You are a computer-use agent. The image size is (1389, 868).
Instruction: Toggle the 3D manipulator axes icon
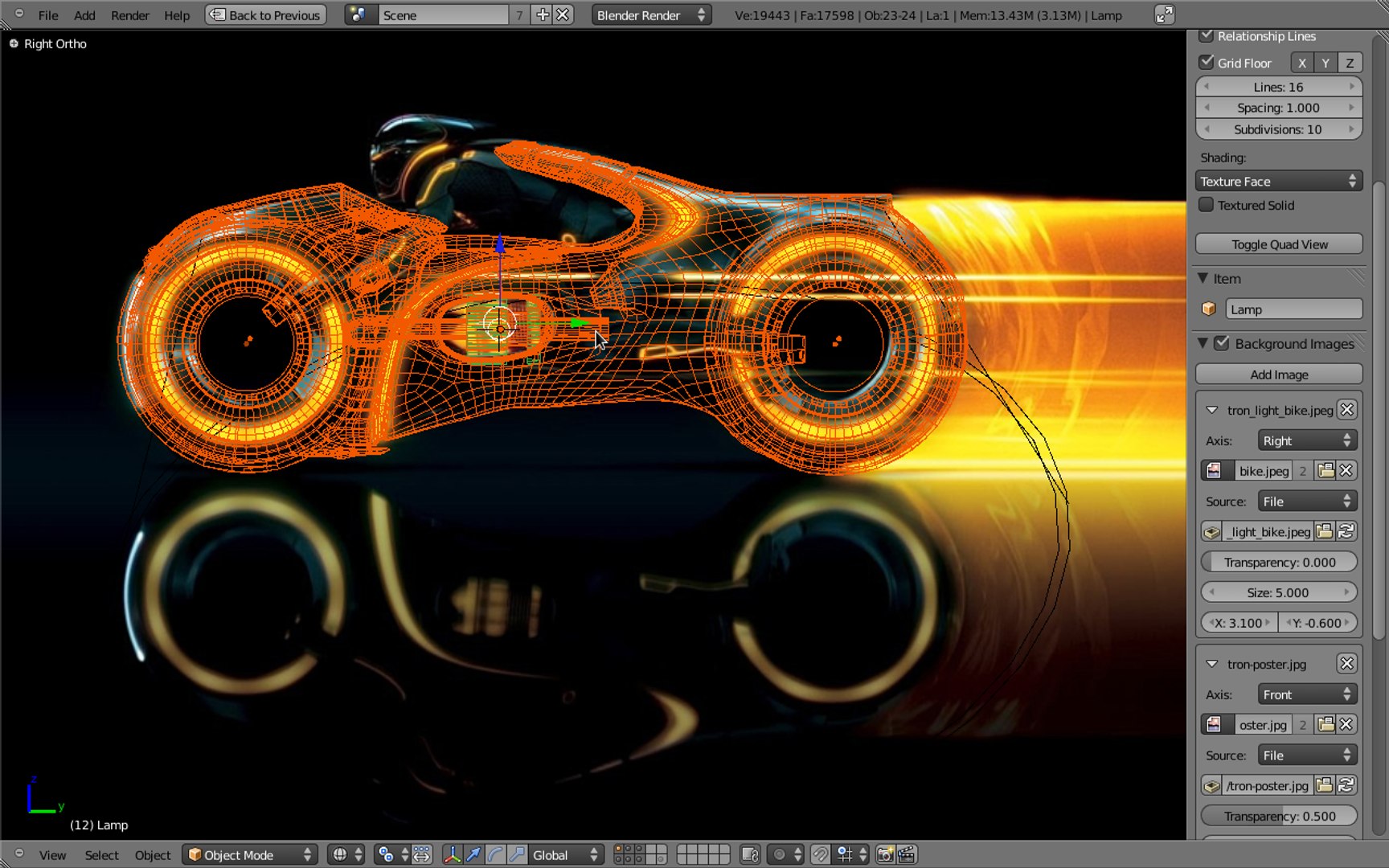[x=453, y=854]
